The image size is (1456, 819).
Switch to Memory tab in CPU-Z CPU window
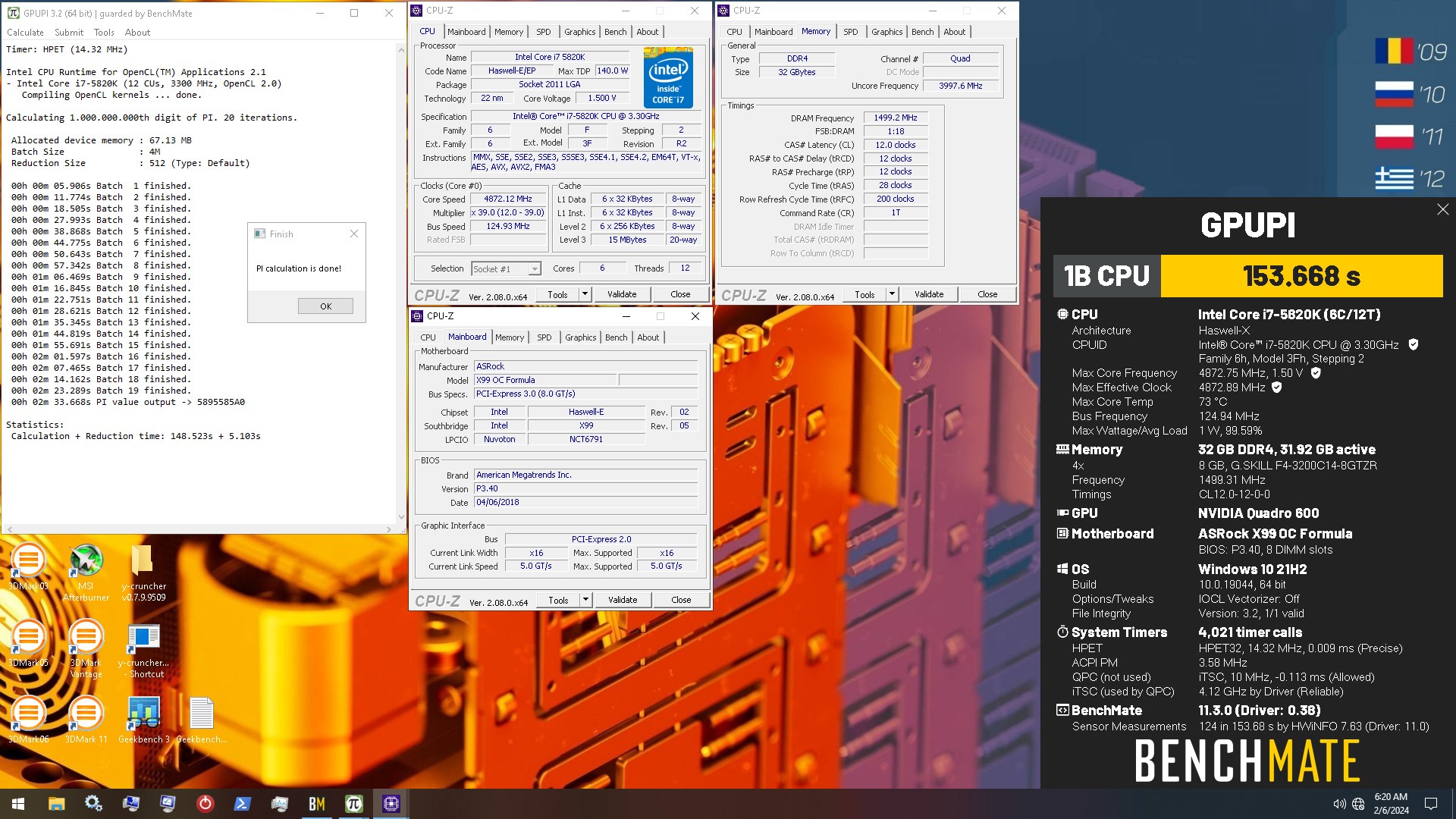click(x=509, y=32)
